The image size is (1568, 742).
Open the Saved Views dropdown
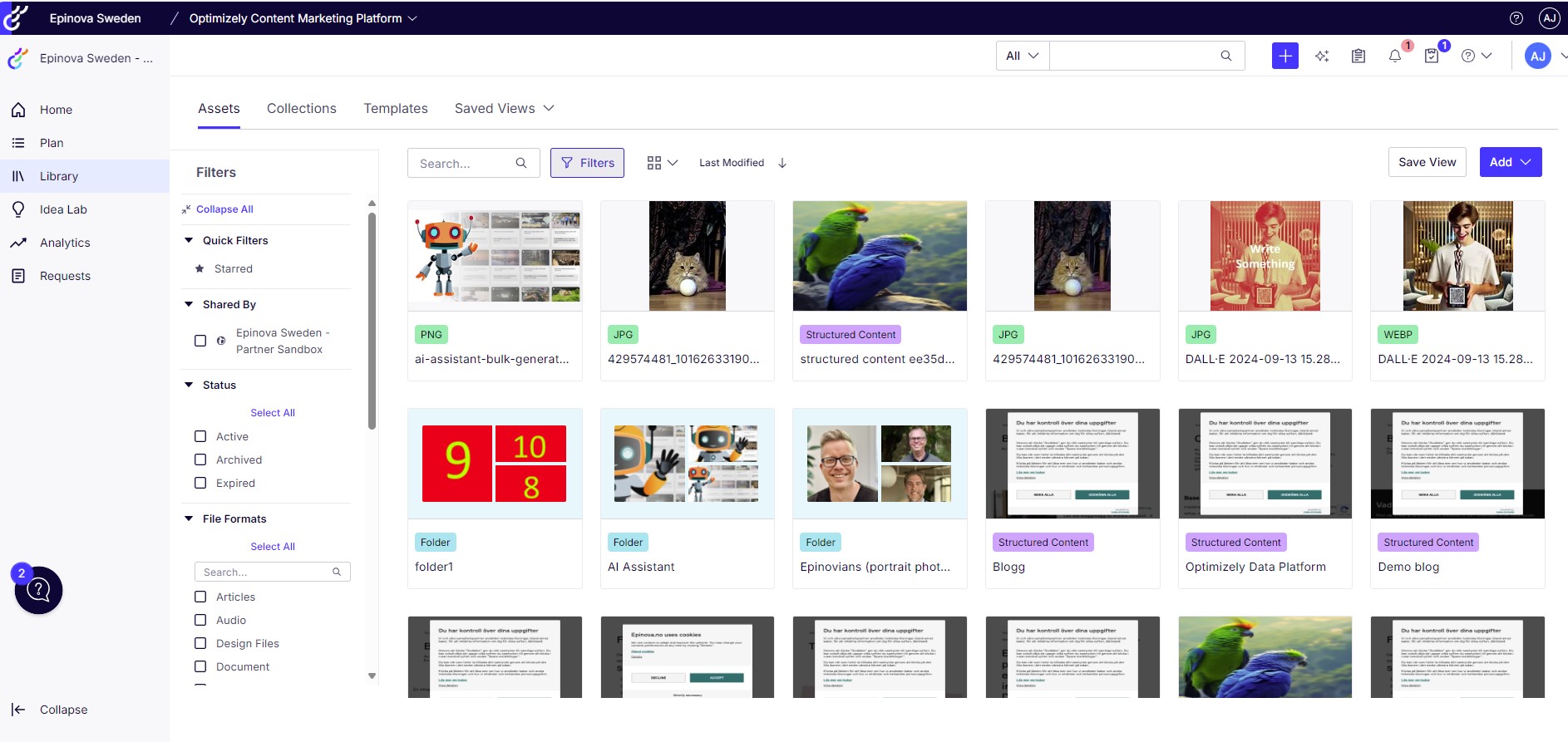tap(504, 108)
